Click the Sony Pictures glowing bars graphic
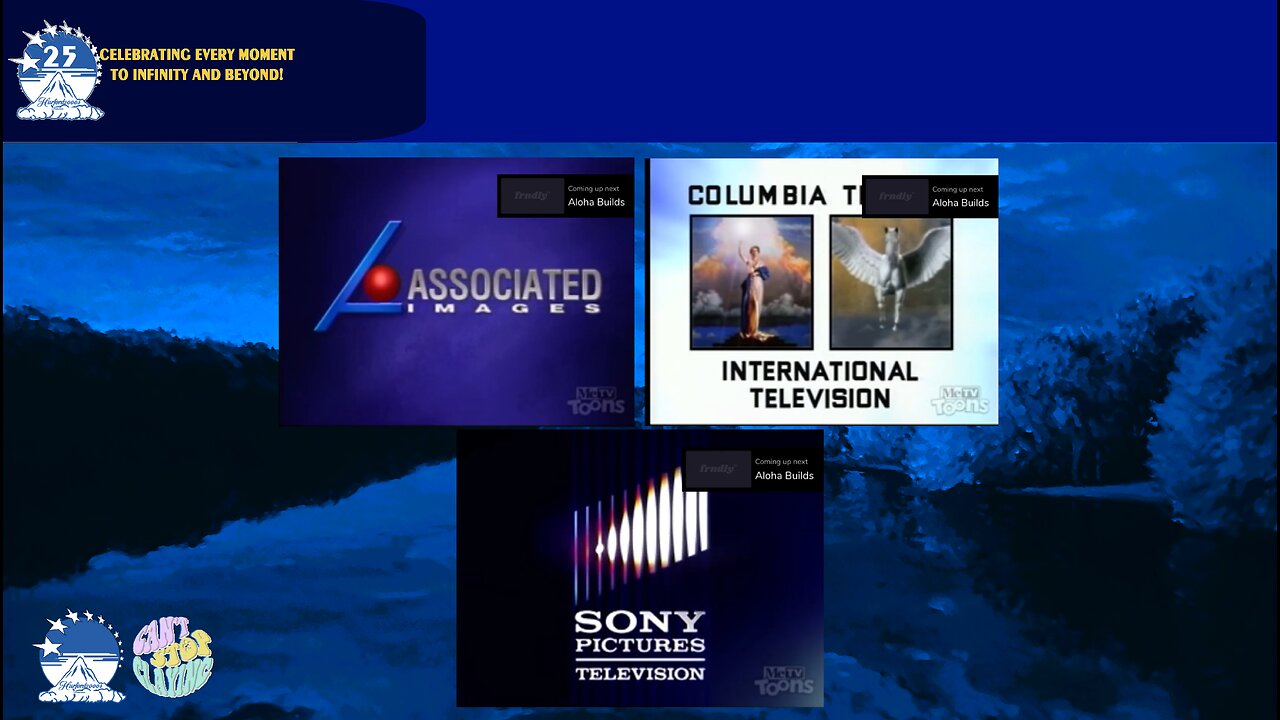1280x720 pixels. pos(640,534)
